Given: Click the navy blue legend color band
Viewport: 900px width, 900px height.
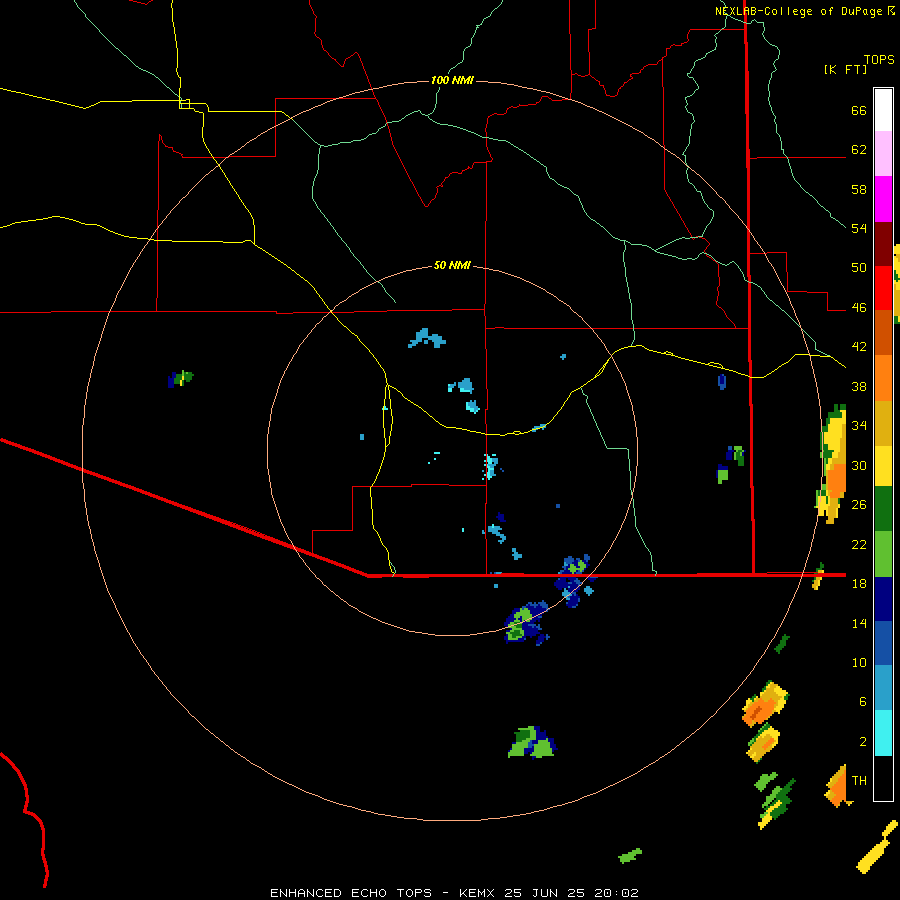Looking at the screenshot, I should tap(883, 599).
